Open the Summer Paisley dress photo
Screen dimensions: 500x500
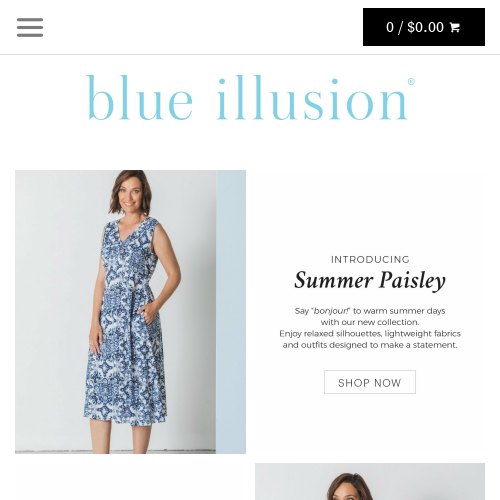[130, 312]
